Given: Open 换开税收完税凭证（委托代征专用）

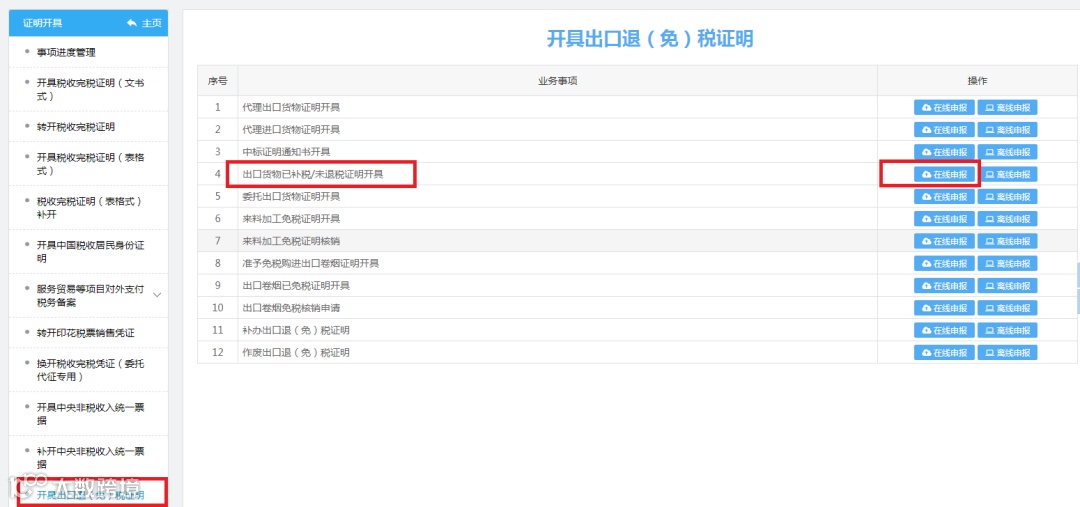Looking at the screenshot, I should coord(91,370).
